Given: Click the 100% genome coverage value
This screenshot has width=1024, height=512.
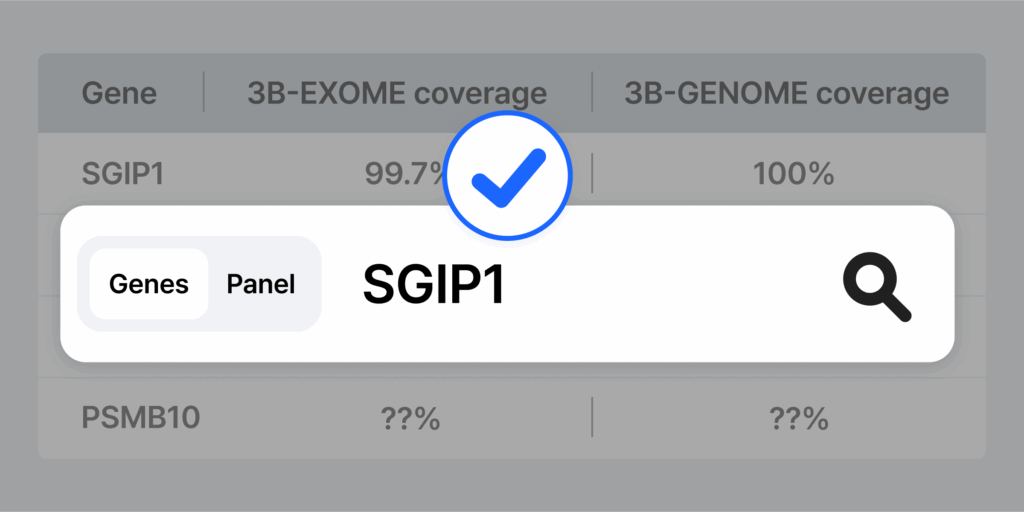Looking at the screenshot, I should click(793, 174).
